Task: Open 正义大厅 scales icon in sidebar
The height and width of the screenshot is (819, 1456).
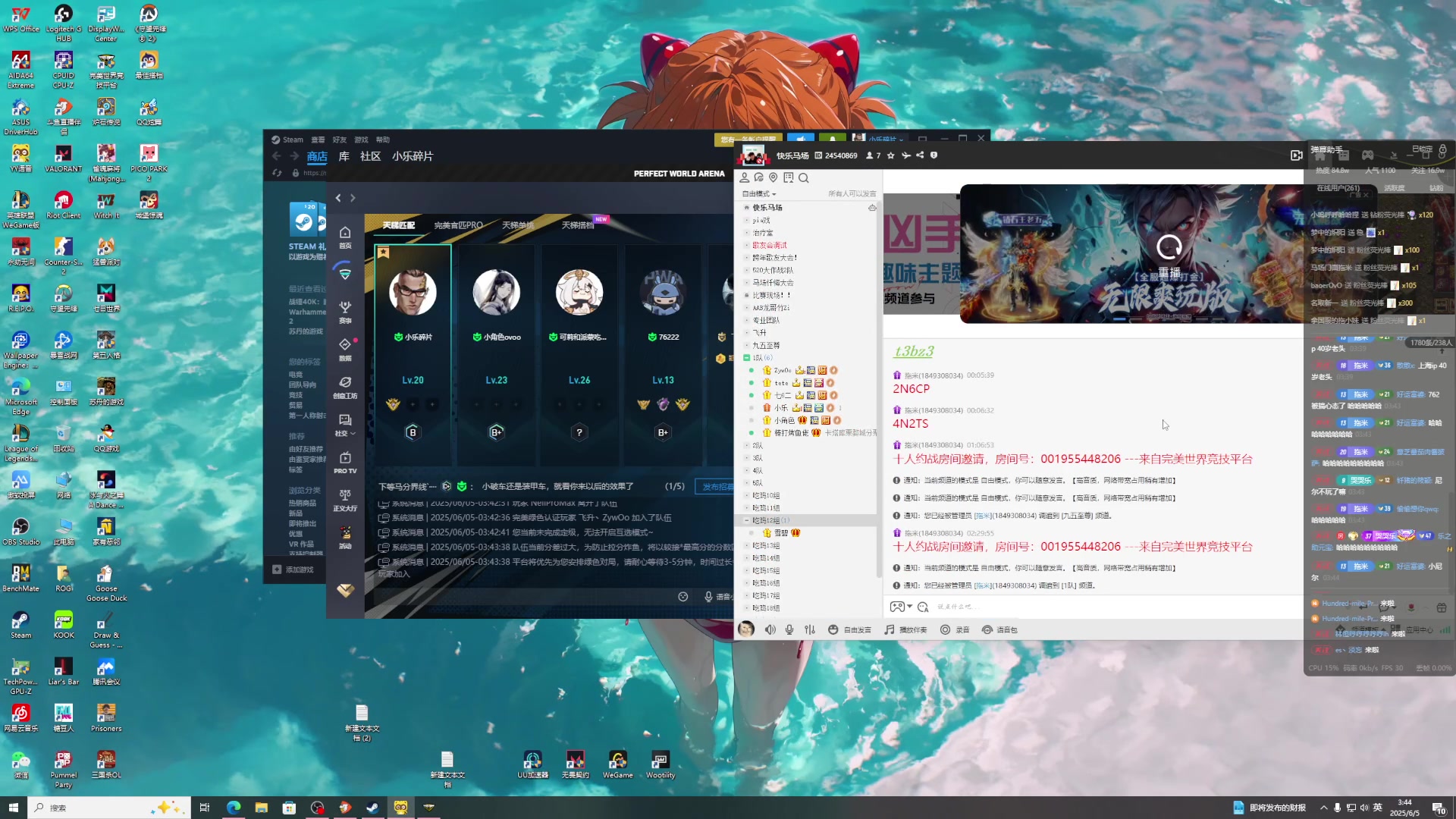Action: pos(345,500)
